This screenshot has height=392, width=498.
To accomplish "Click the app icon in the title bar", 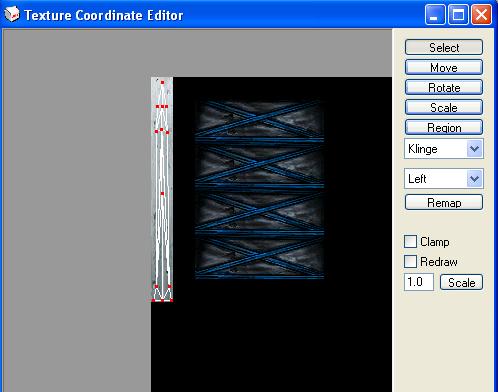I will [12, 14].
